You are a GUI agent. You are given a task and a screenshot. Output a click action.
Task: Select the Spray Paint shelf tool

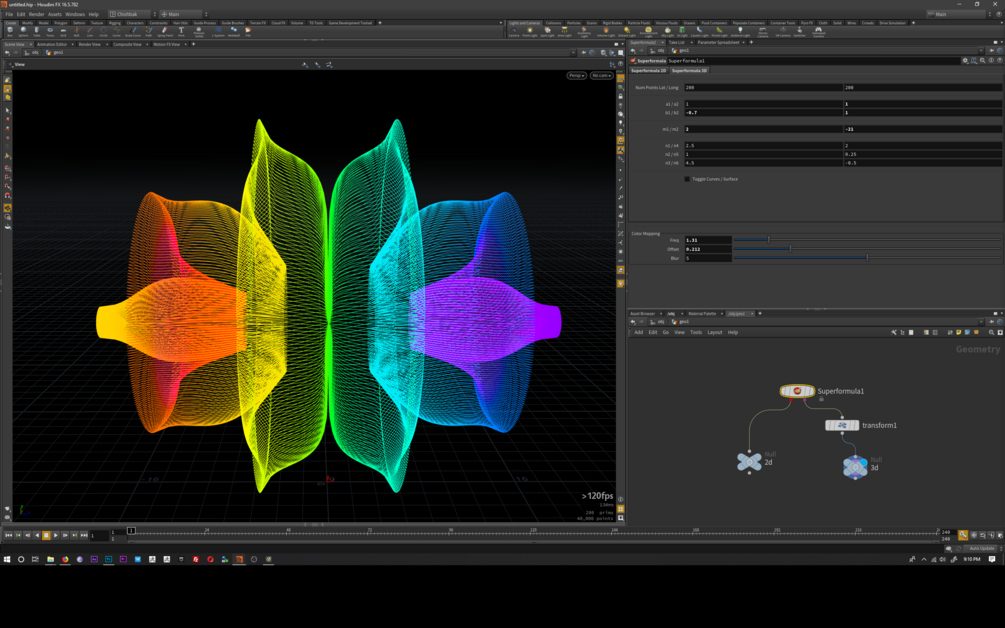coord(165,30)
